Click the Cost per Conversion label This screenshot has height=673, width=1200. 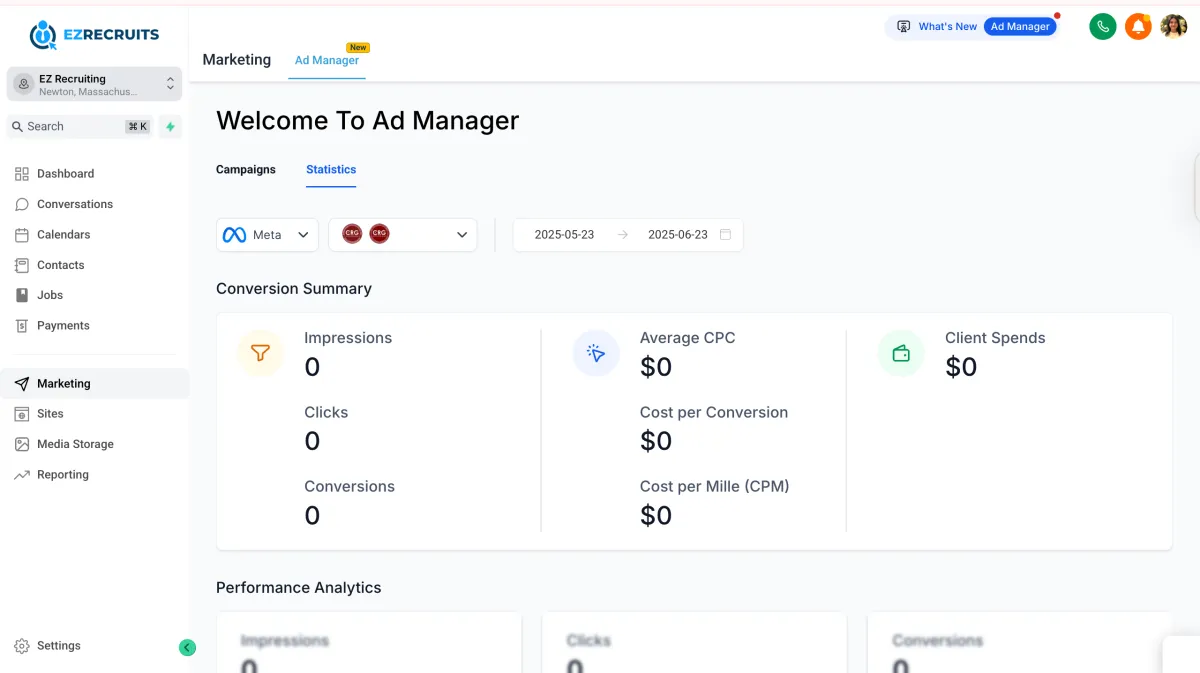[714, 413]
